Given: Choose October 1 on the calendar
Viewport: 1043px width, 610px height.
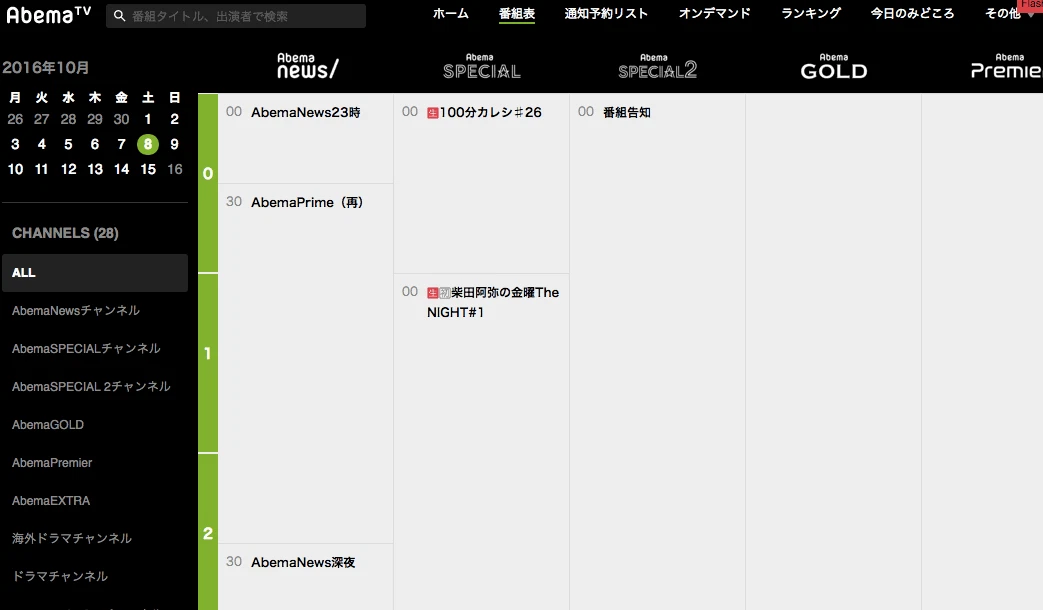Looking at the screenshot, I should 148,119.
